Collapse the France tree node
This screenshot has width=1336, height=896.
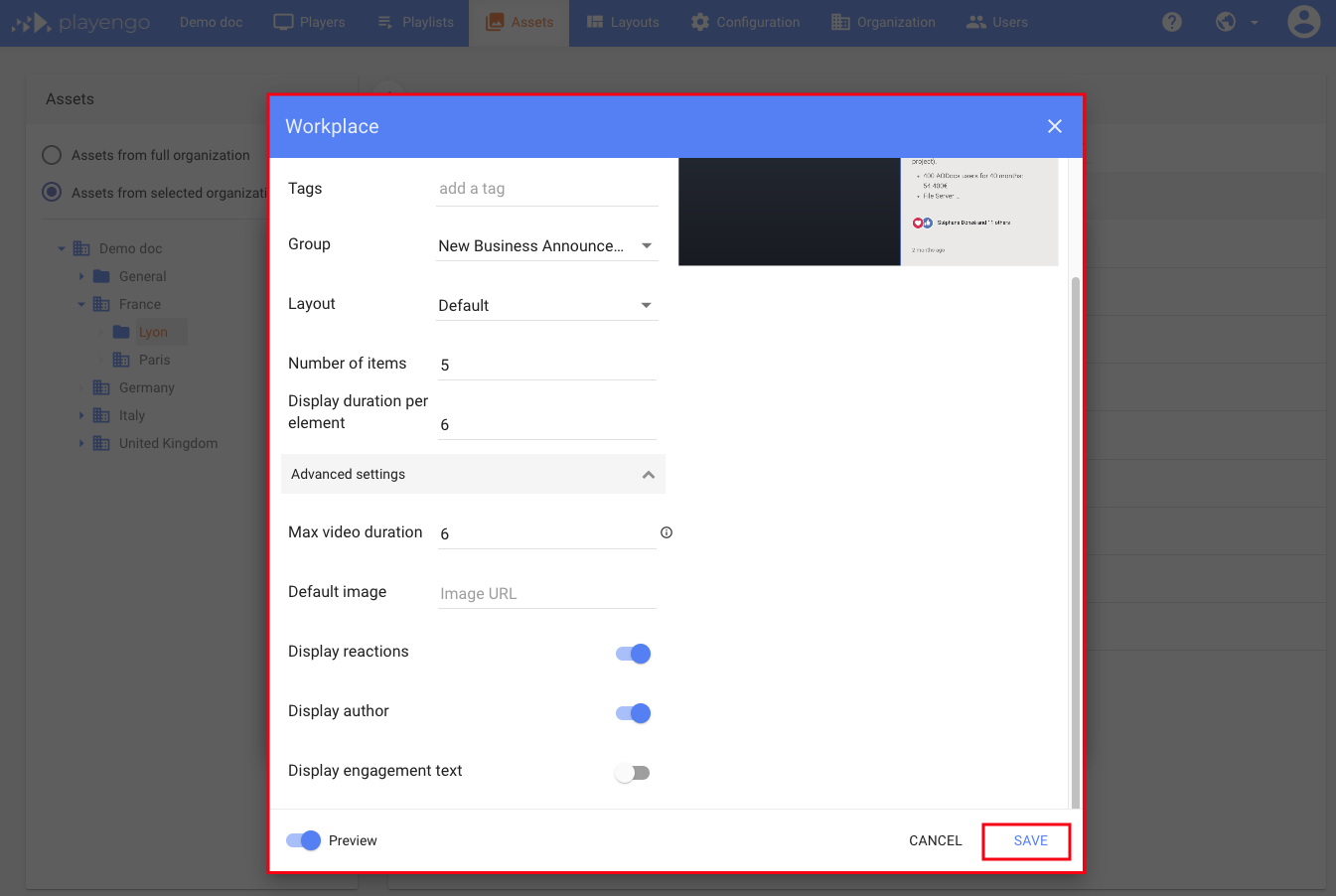81,304
